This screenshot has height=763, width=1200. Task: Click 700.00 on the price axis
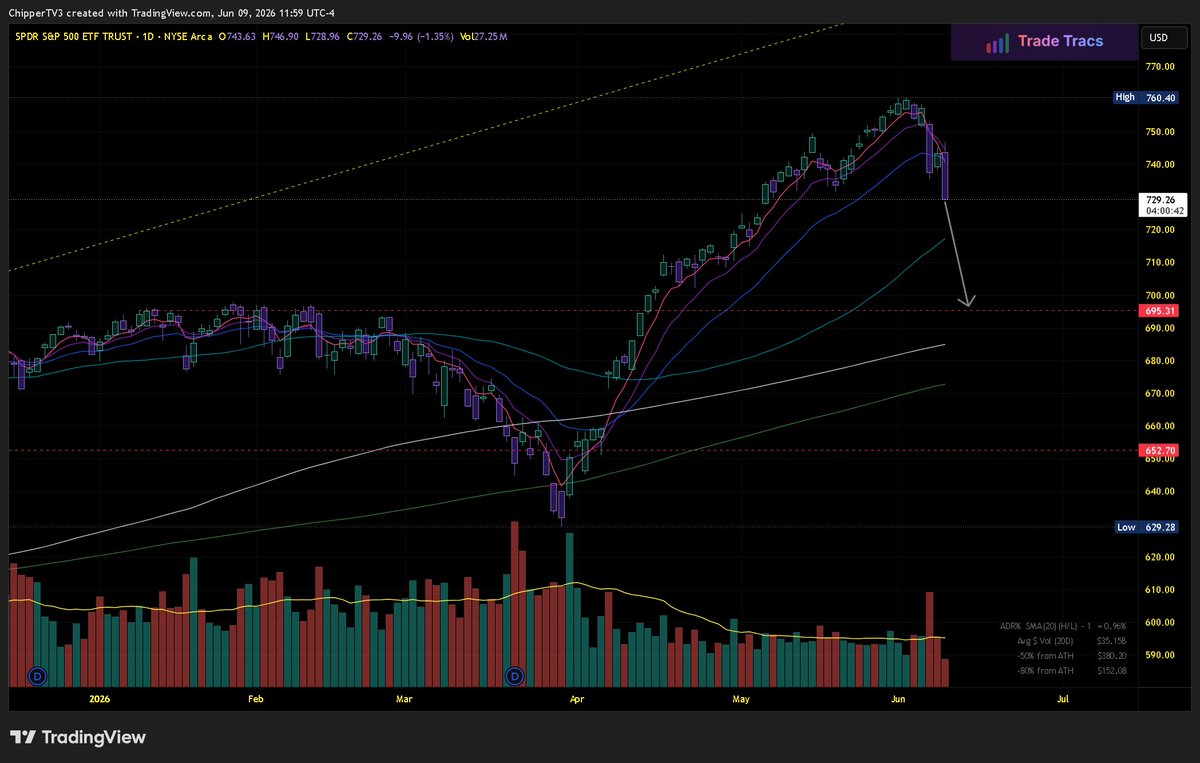pos(1159,296)
